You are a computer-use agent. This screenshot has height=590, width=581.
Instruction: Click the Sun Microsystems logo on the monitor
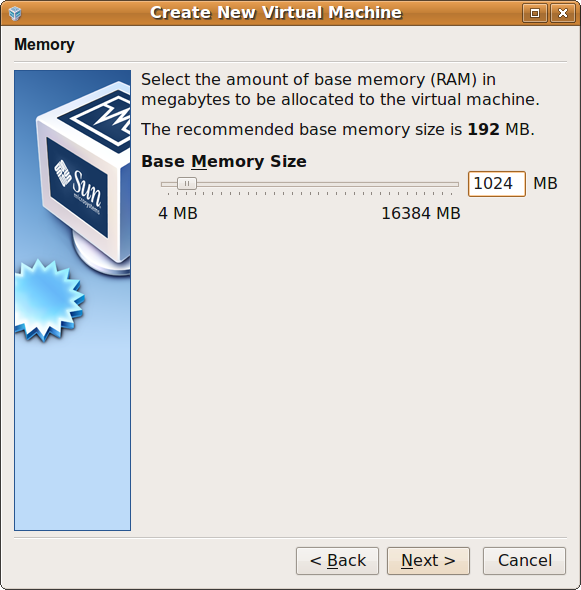pyautogui.click(x=78, y=187)
